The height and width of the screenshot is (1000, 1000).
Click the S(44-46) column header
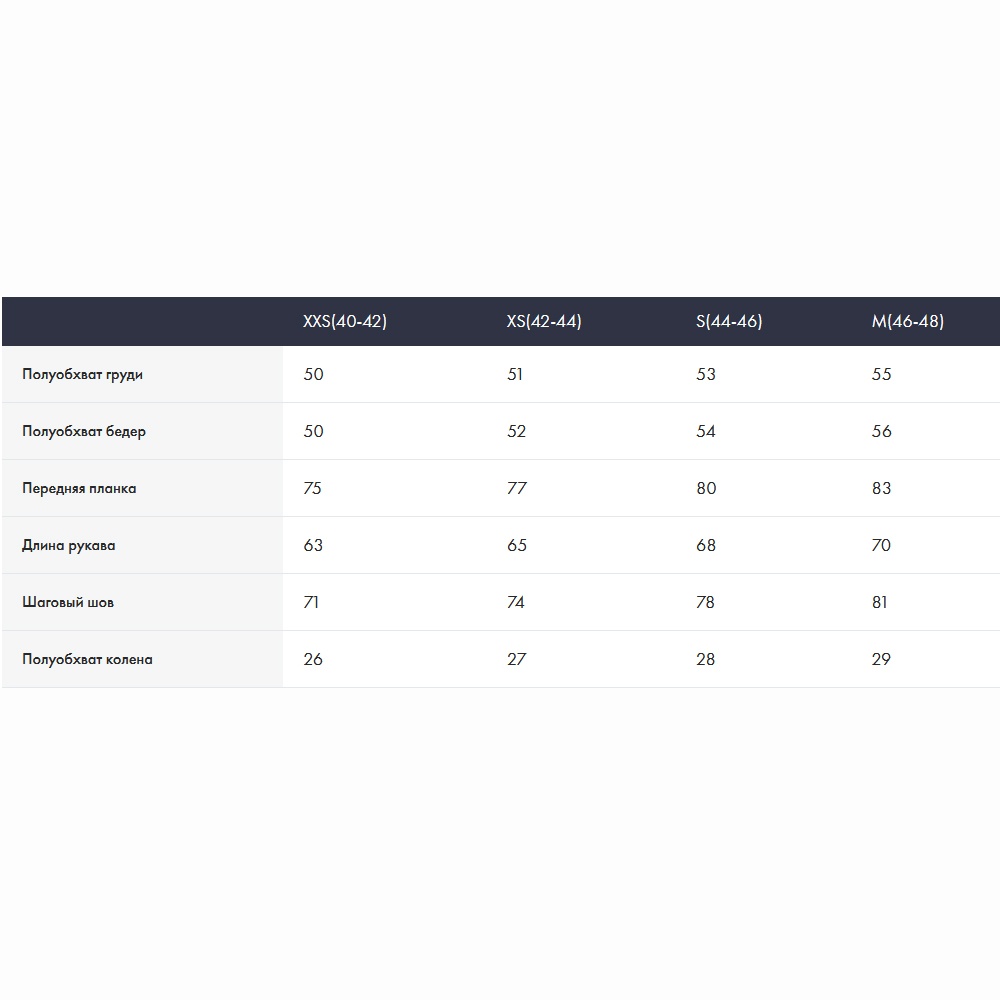pos(729,321)
